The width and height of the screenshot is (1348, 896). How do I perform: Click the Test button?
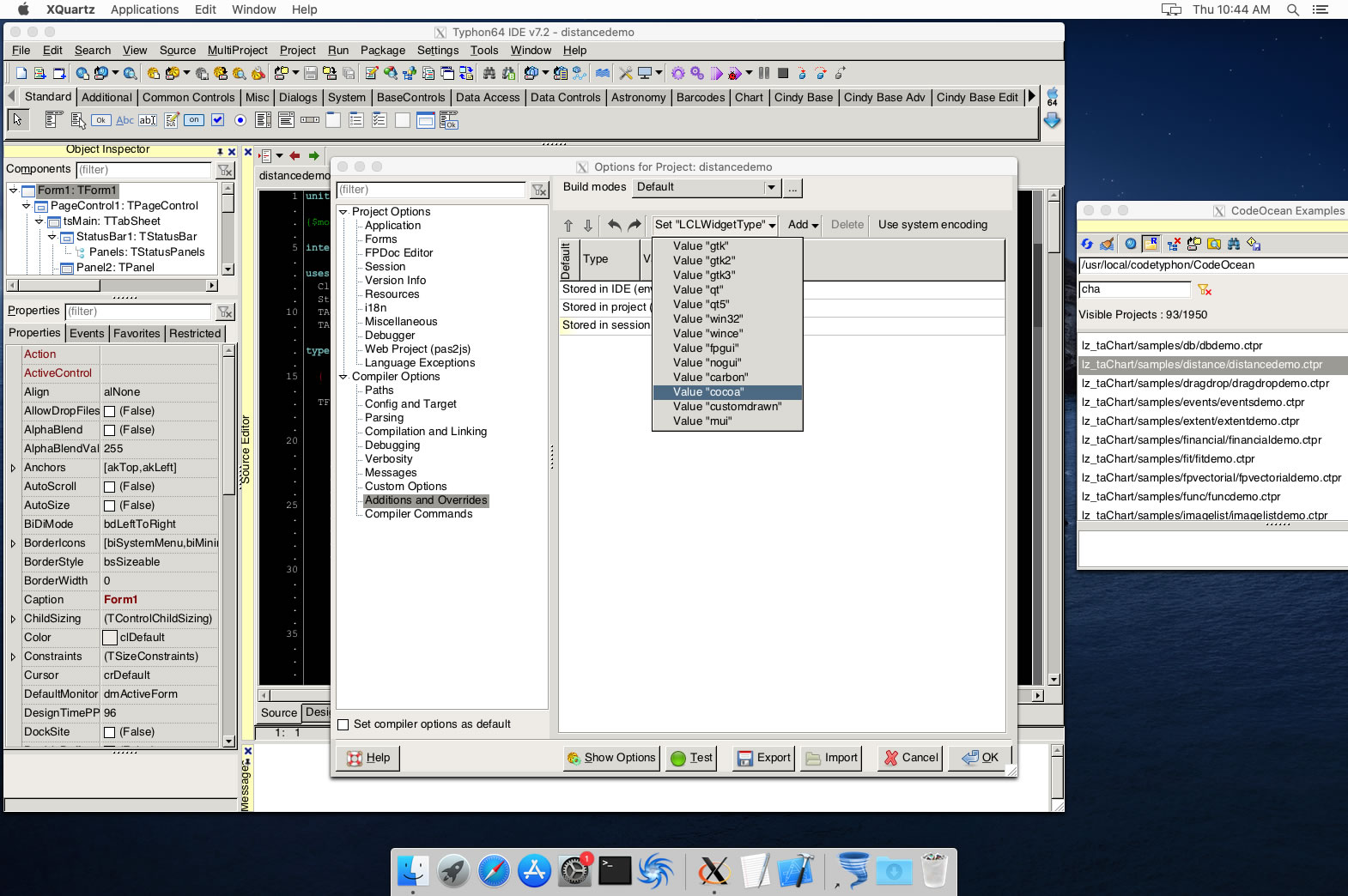pos(691,758)
